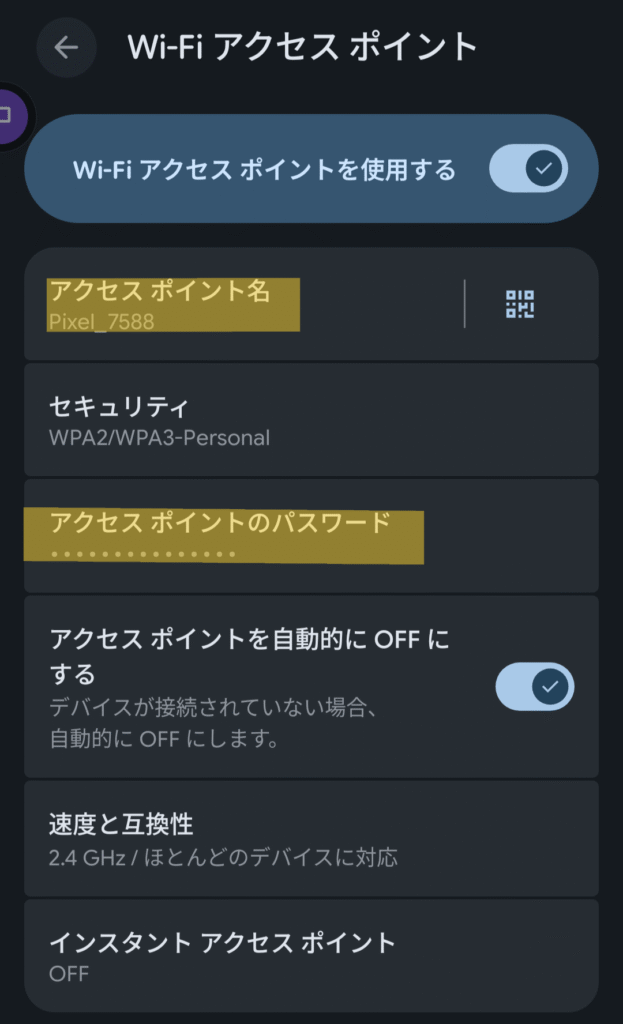Disable the アクセス ポイントを自動的に OFF にする switch
The height and width of the screenshot is (1024, 623).
534,687
